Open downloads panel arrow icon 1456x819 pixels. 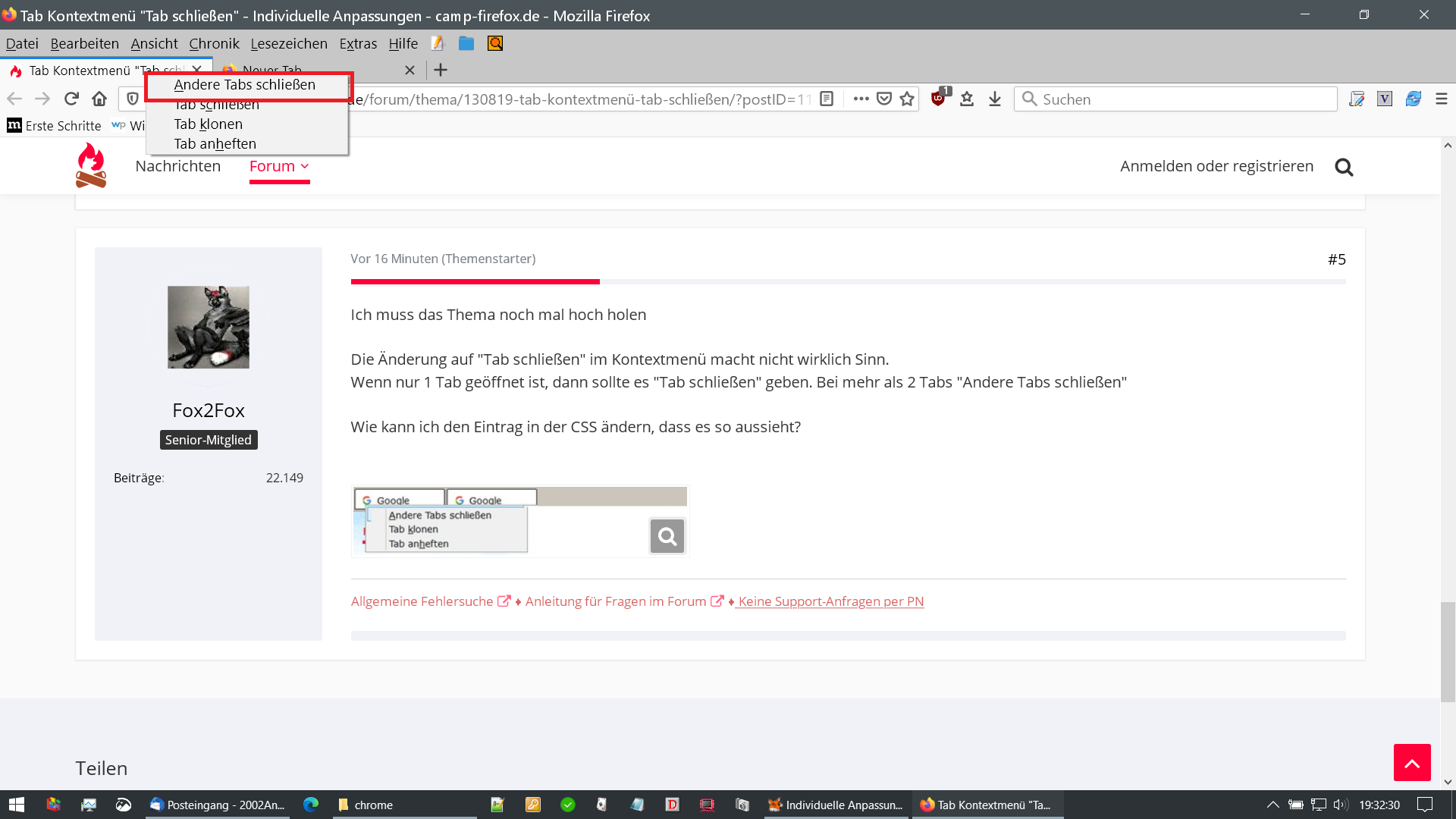click(x=995, y=99)
